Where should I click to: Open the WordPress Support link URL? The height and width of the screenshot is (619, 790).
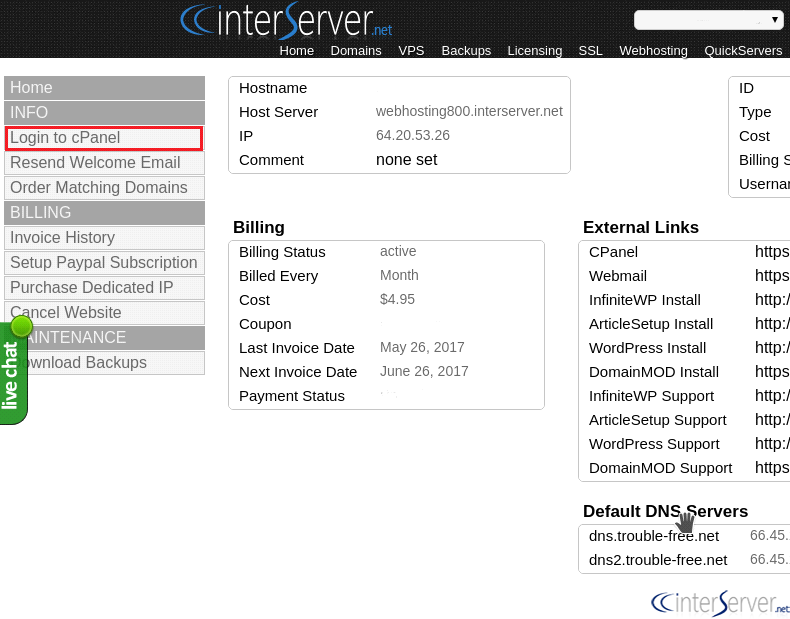(x=772, y=444)
